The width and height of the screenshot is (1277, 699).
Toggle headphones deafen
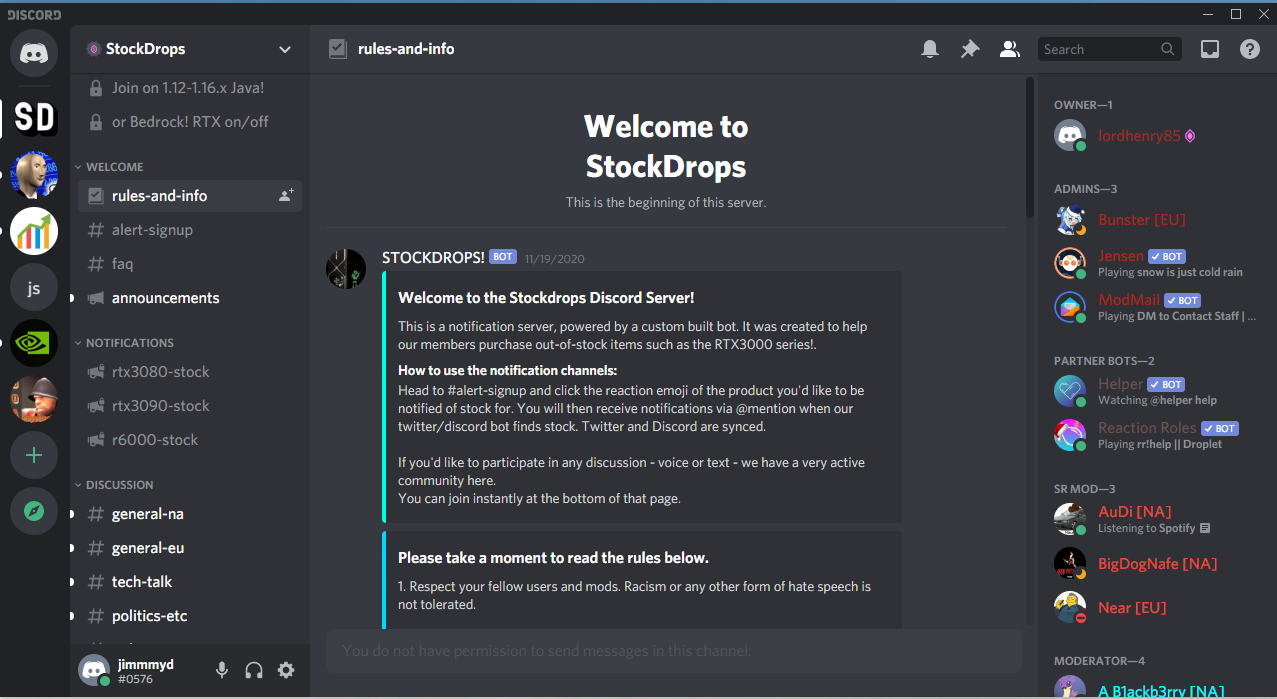tap(254, 670)
